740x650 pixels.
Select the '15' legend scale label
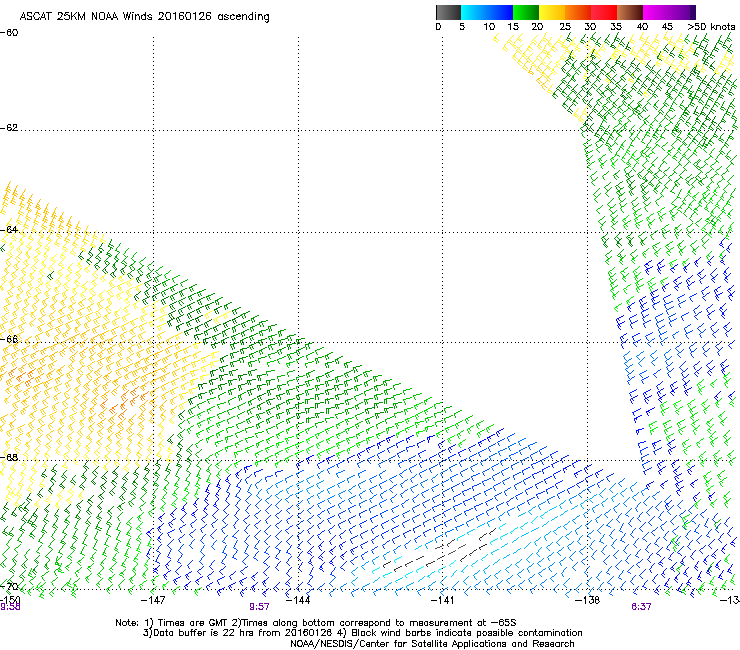pyautogui.click(x=513, y=27)
